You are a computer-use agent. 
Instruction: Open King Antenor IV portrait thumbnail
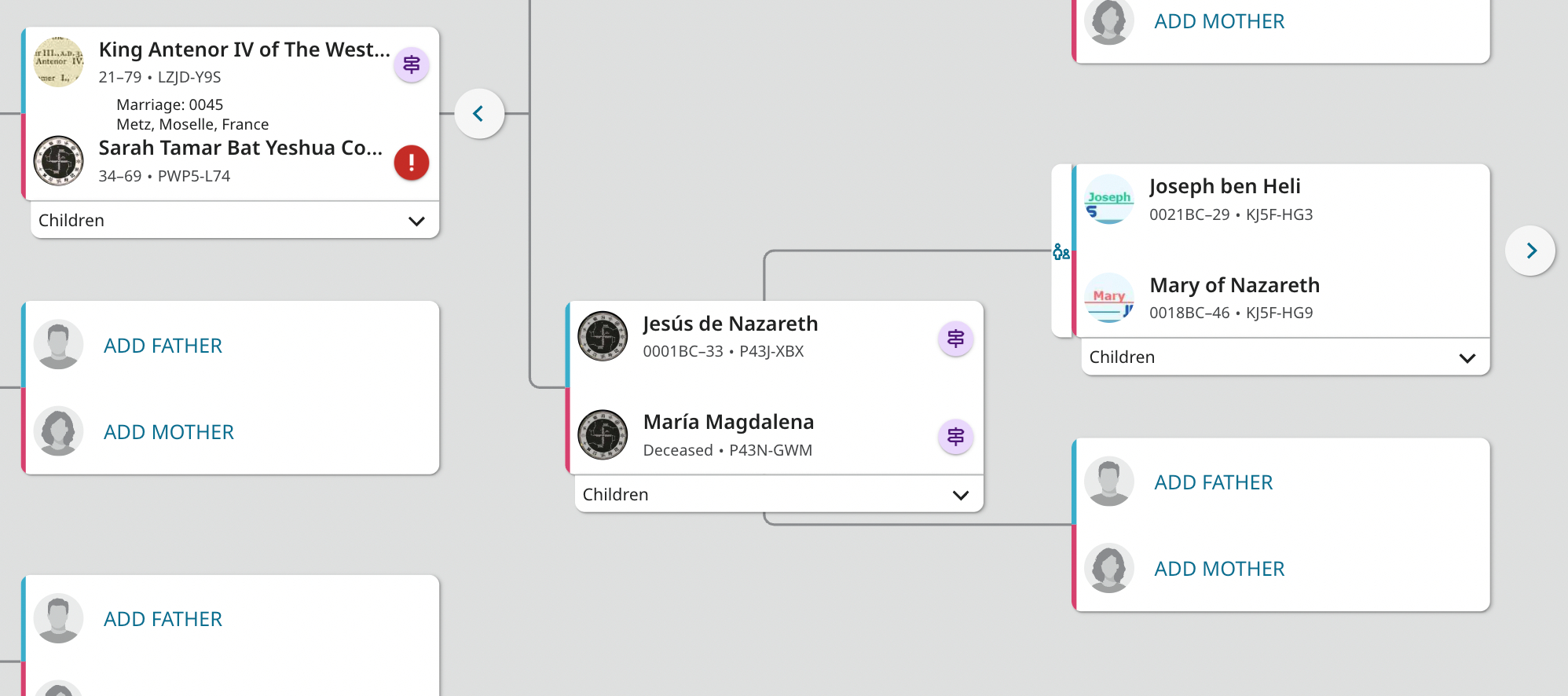pyautogui.click(x=59, y=61)
